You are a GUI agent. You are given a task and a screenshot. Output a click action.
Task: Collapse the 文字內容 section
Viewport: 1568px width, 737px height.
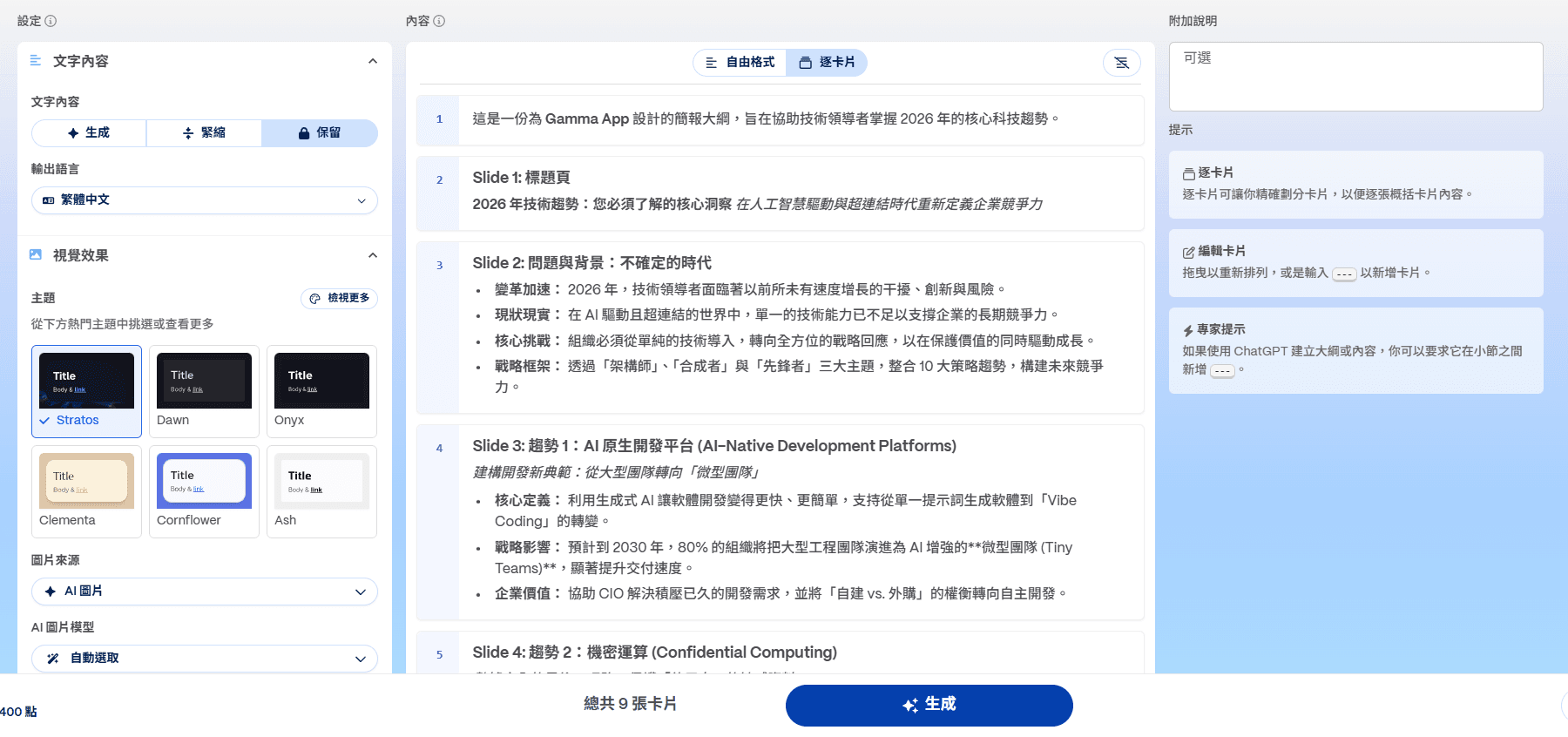tap(373, 61)
